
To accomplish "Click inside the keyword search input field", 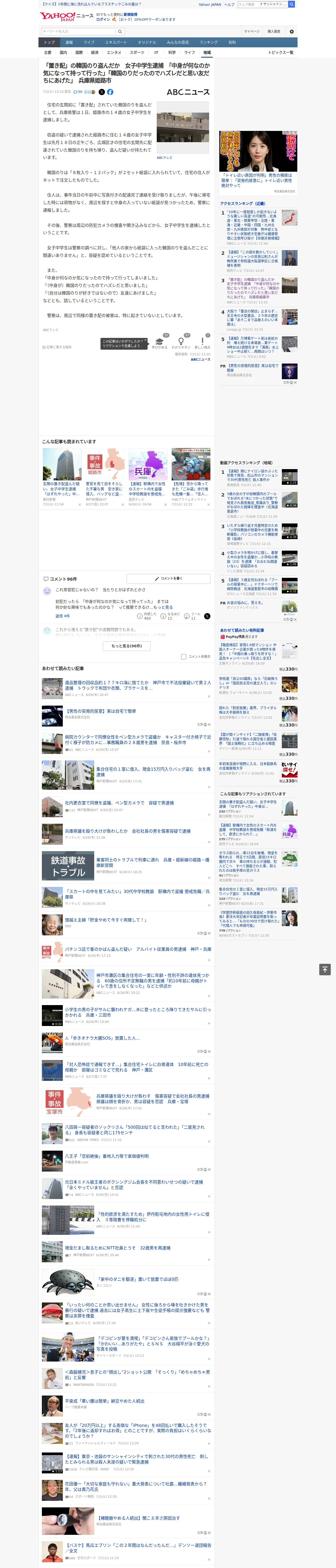I will coord(79,32).
